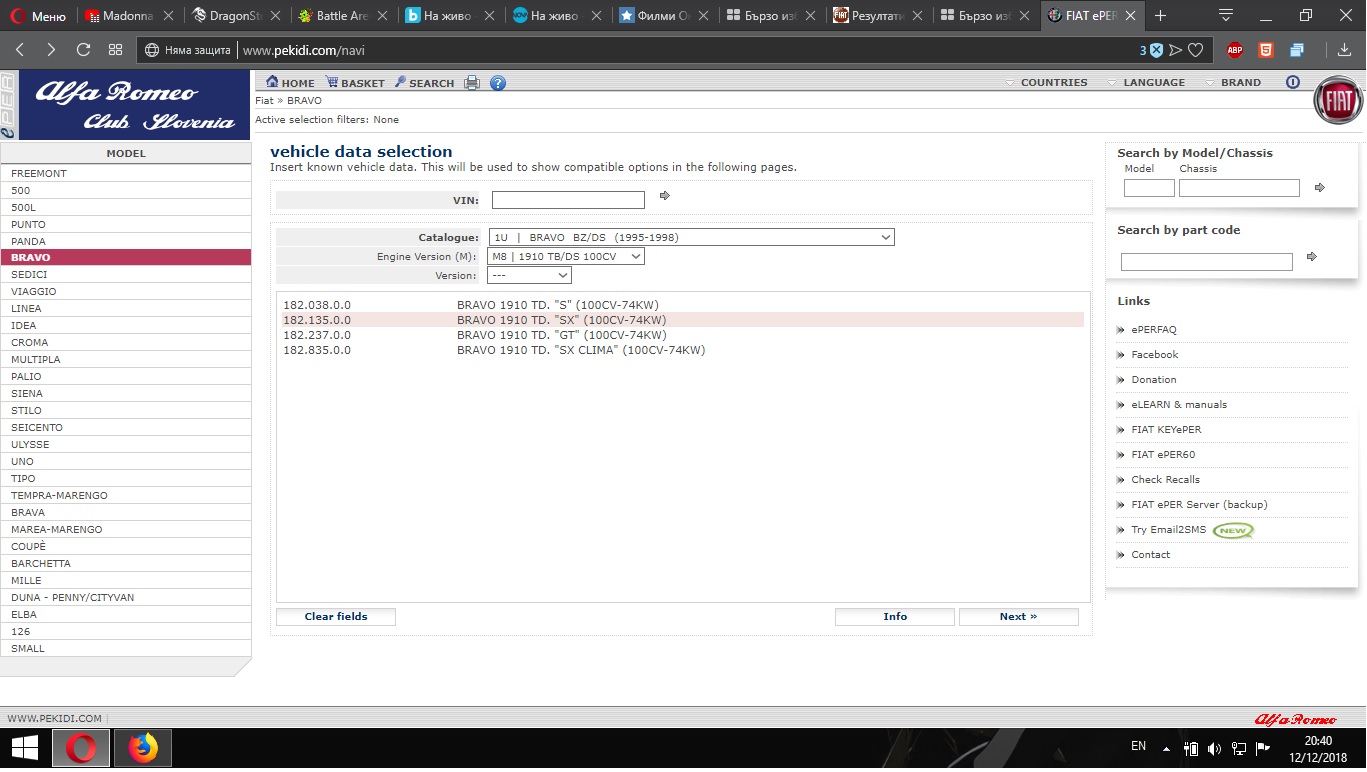The height and width of the screenshot is (772, 1367).
Task: Launch Firefox from the Windows taskbar
Action: click(x=143, y=749)
